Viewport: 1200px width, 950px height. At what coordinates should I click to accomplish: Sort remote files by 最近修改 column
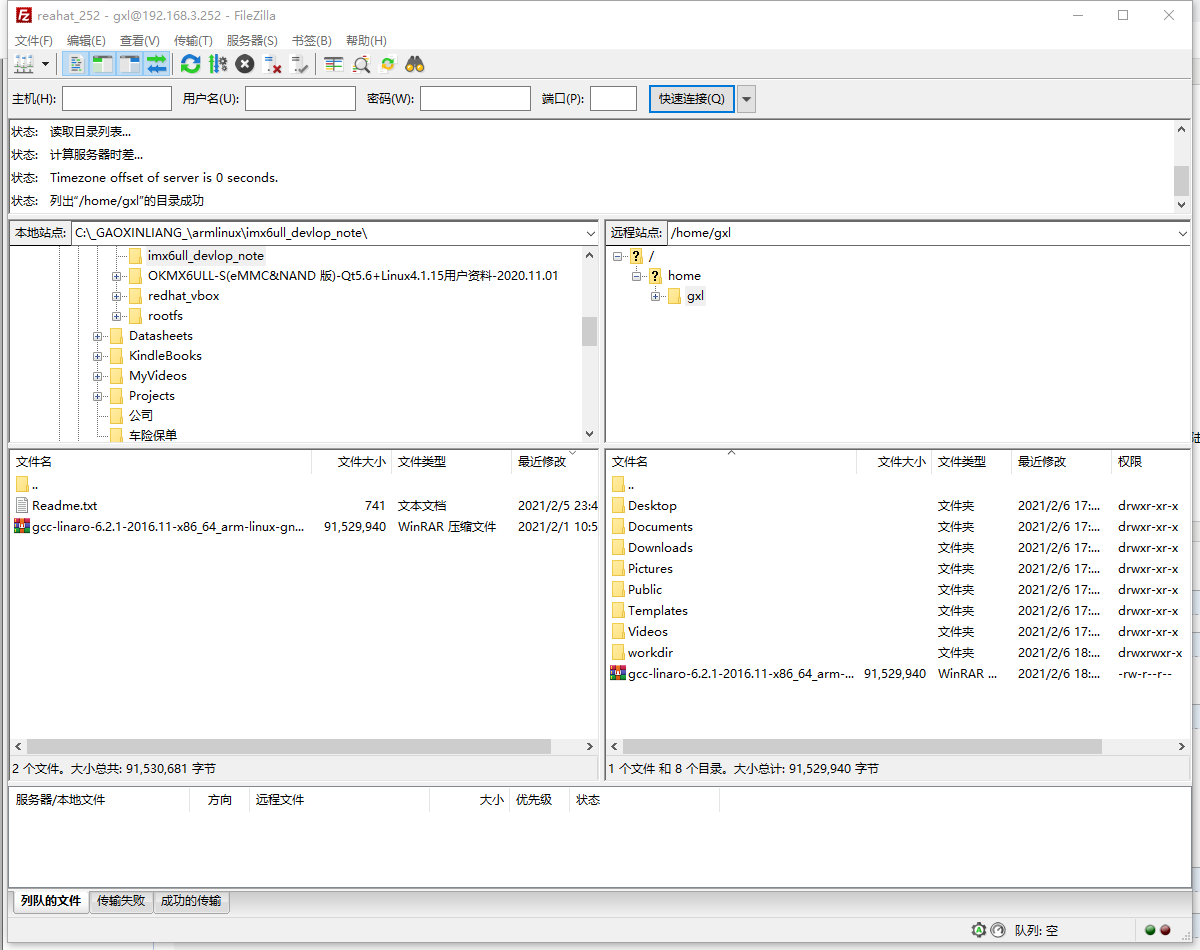tap(1061, 462)
